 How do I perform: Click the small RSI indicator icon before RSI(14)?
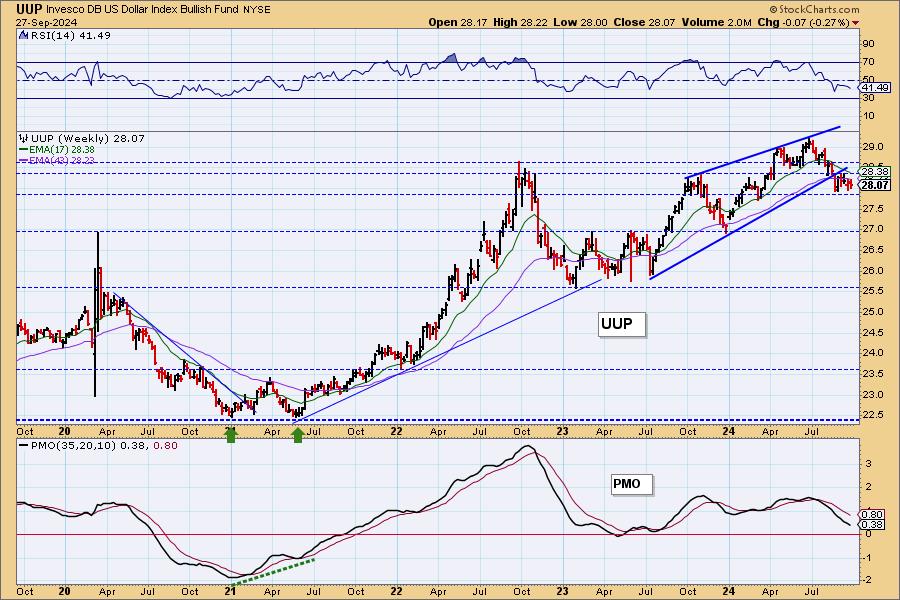coord(23,35)
